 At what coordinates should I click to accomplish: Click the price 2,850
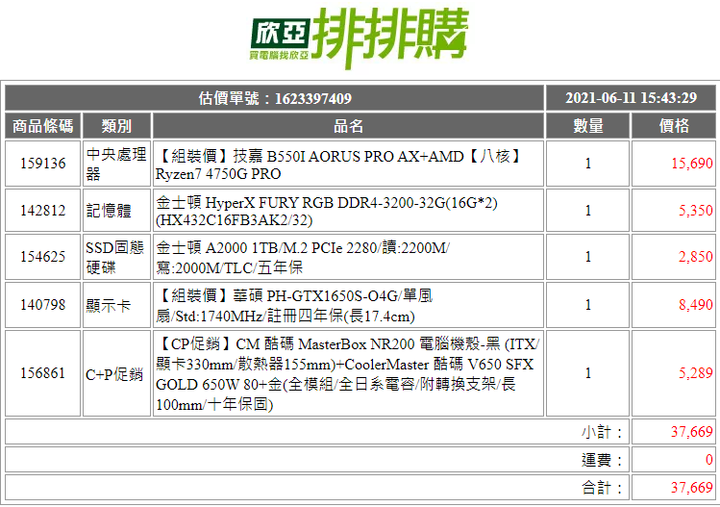pyautogui.click(x=696, y=257)
